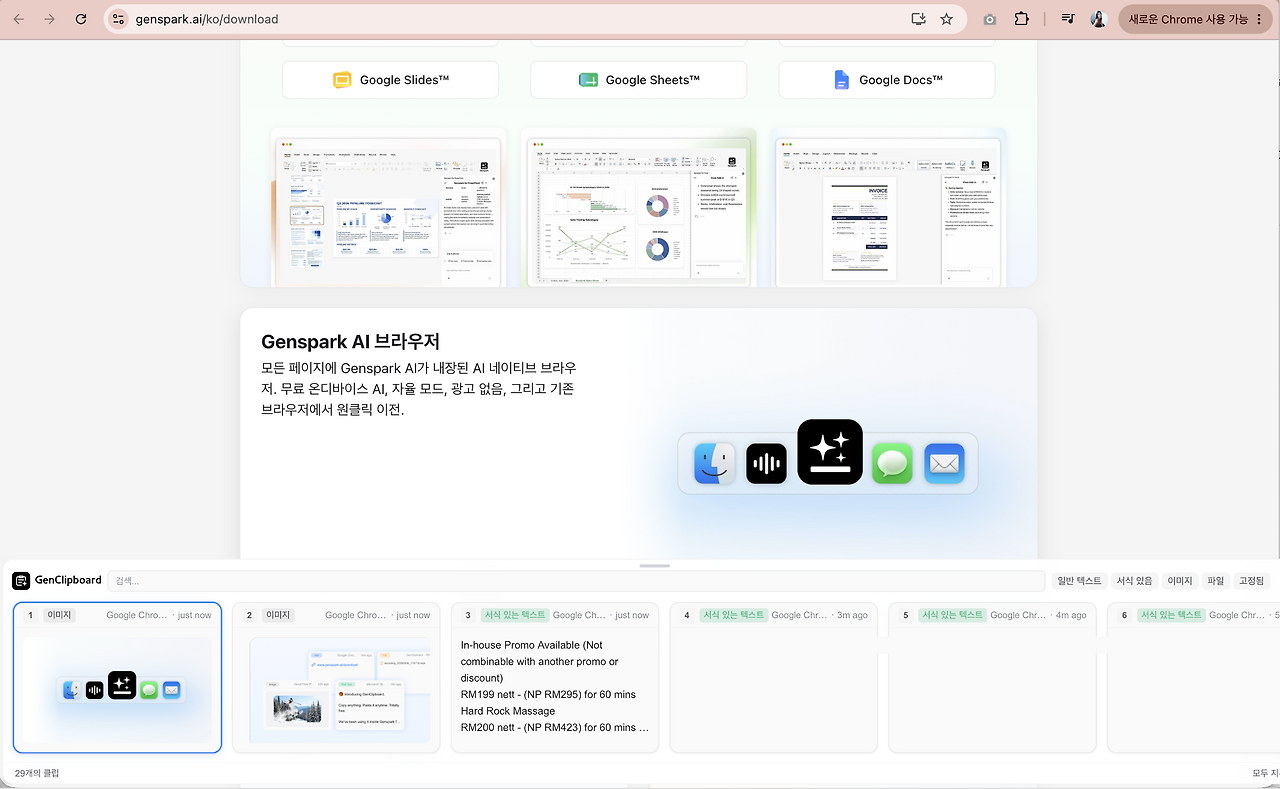Go forward to the next page
The height and width of the screenshot is (789, 1280).
pos(50,19)
